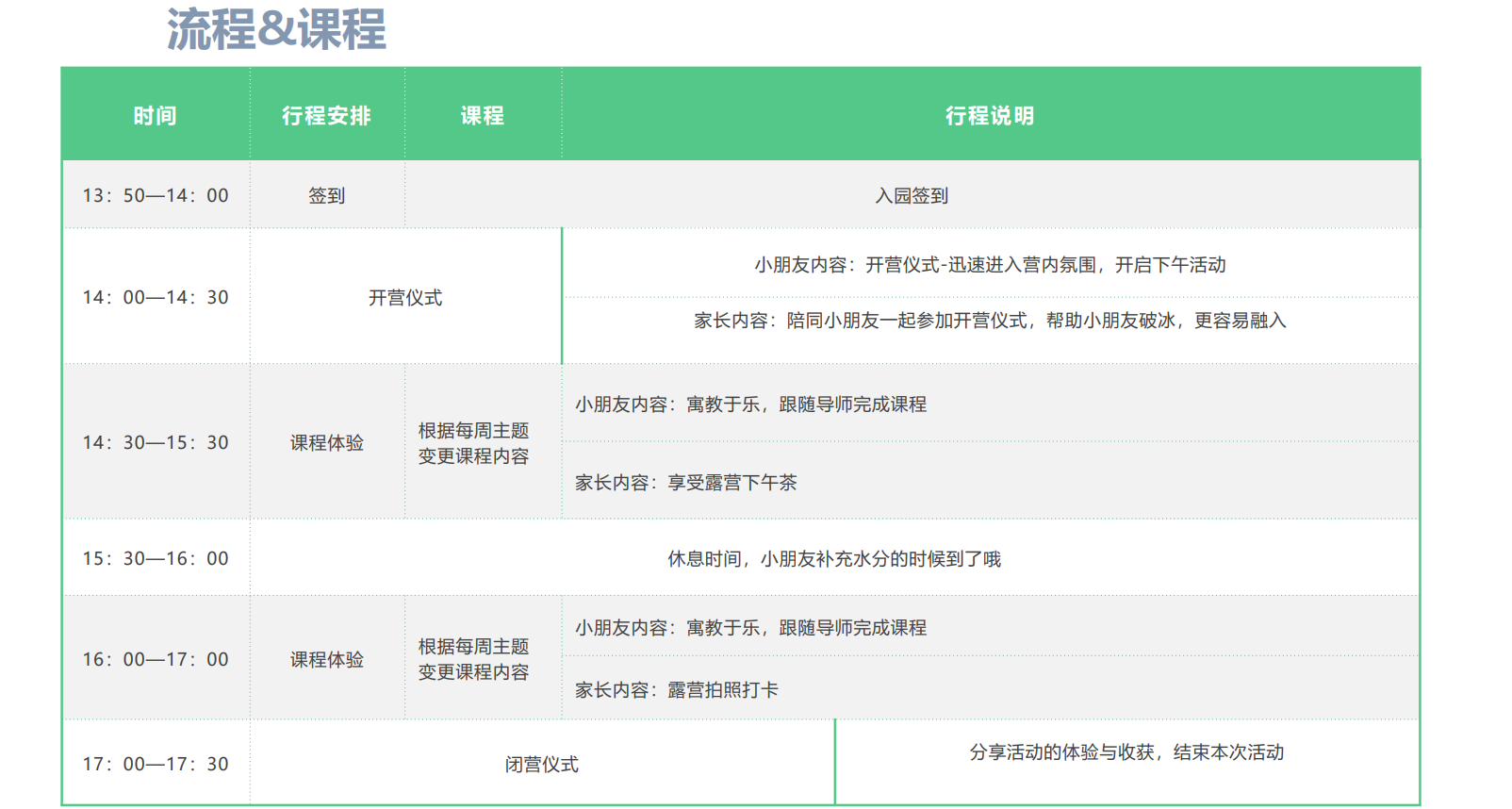Select the 入园签到 description cell

tap(912, 195)
